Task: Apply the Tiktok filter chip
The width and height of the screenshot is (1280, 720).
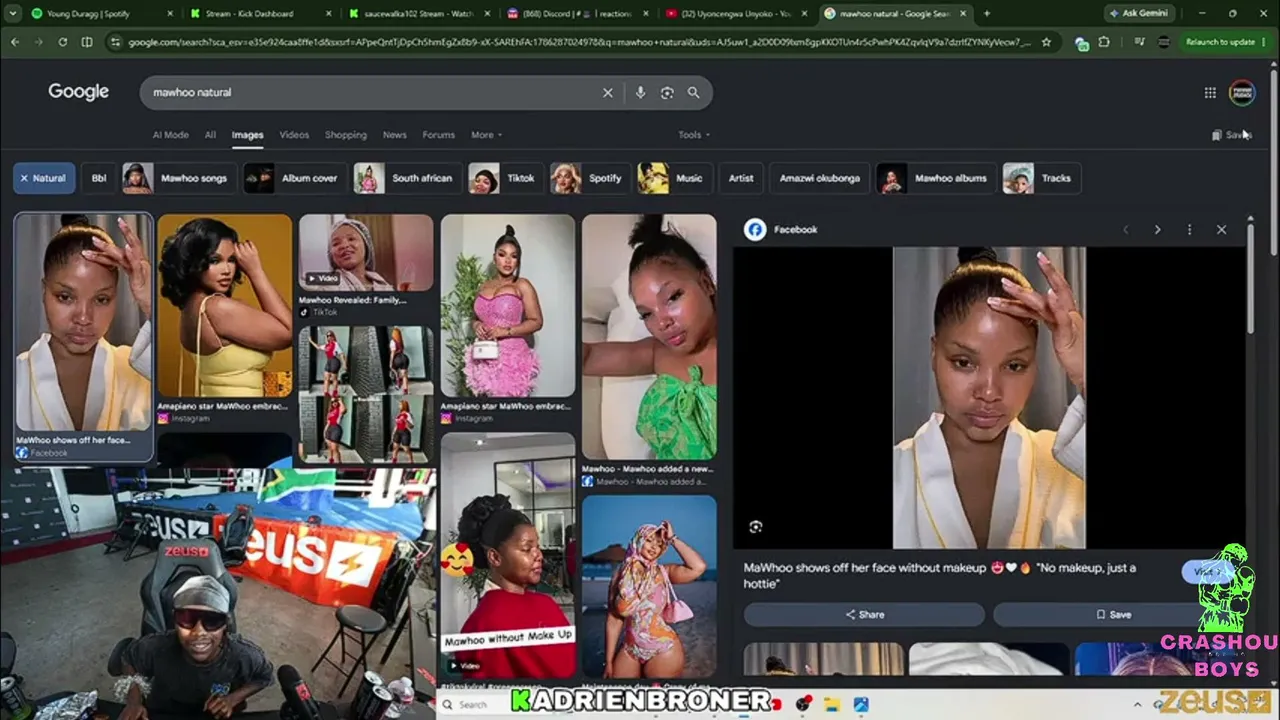Action: (506, 178)
